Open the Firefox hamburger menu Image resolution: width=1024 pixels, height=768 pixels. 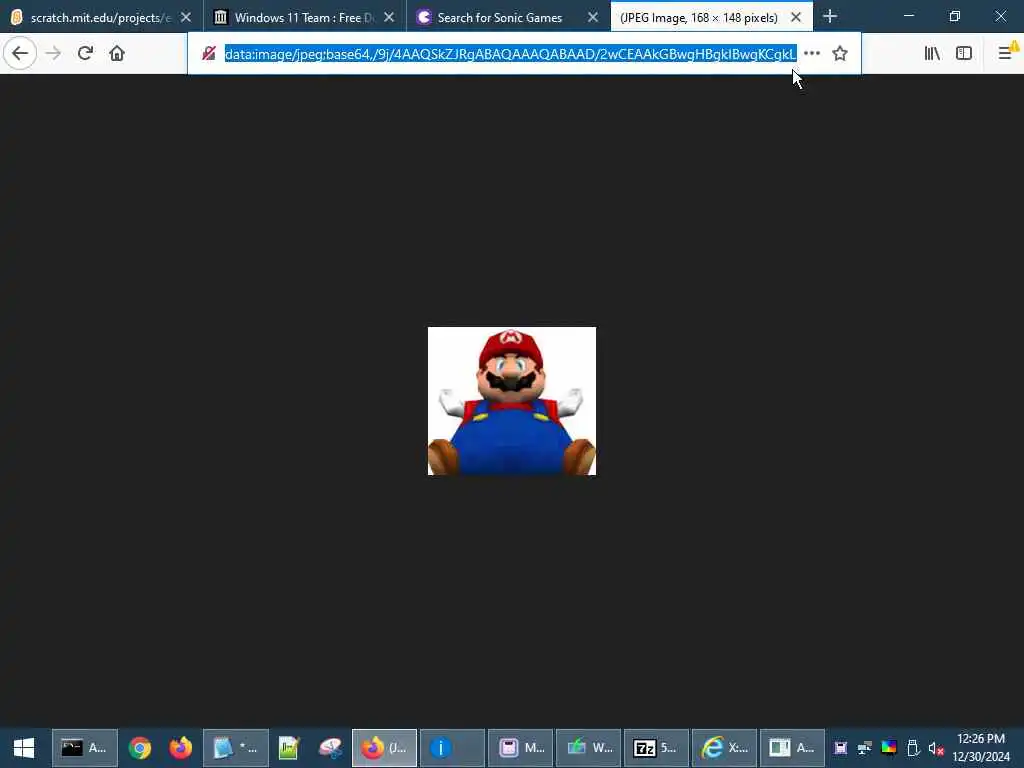[1006, 54]
